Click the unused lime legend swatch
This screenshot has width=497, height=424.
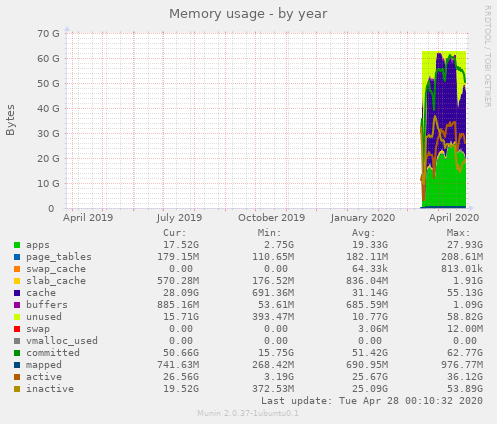17,317
